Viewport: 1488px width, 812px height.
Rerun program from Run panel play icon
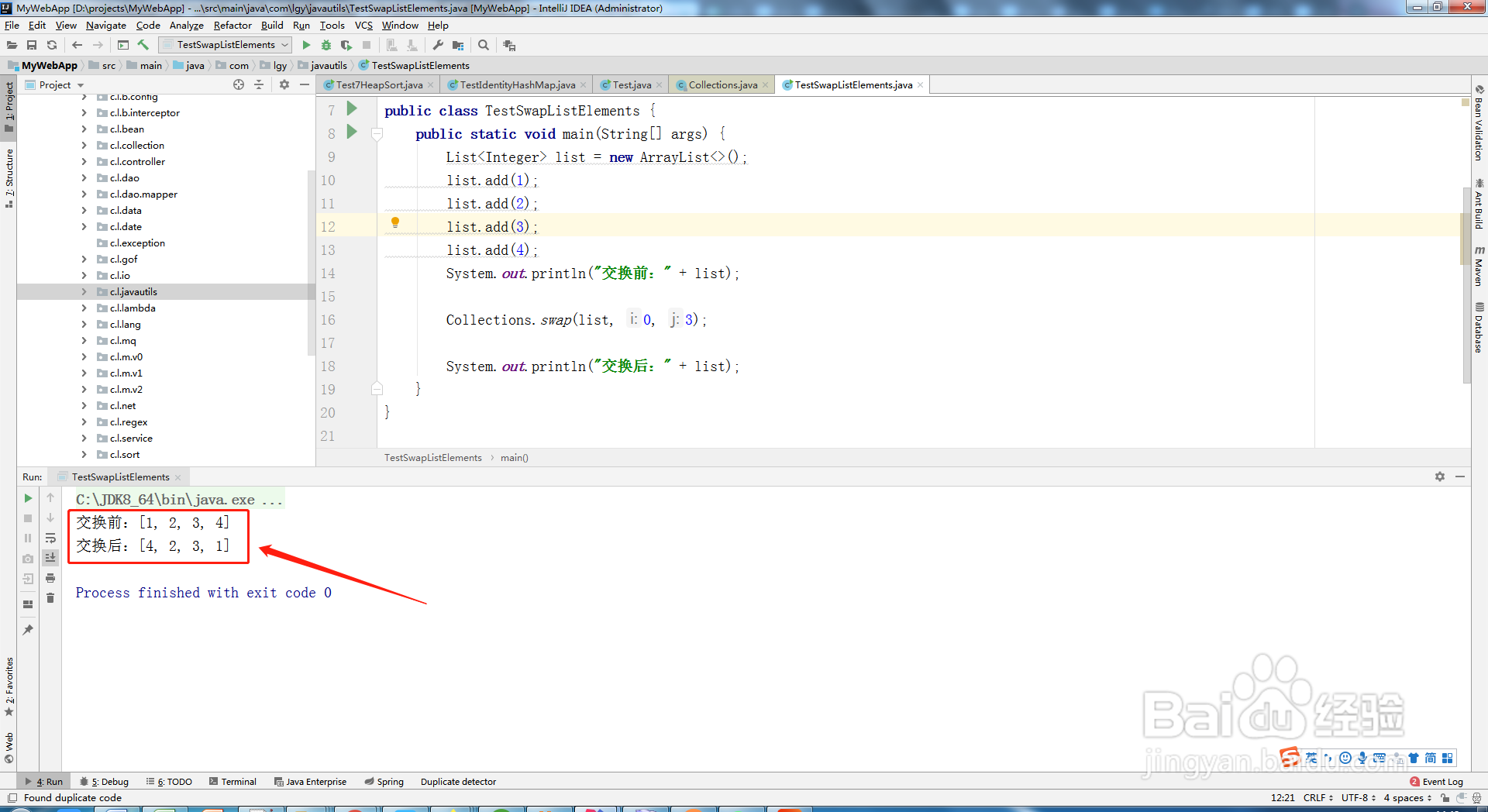pyautogui.click(x=28, y=498)
